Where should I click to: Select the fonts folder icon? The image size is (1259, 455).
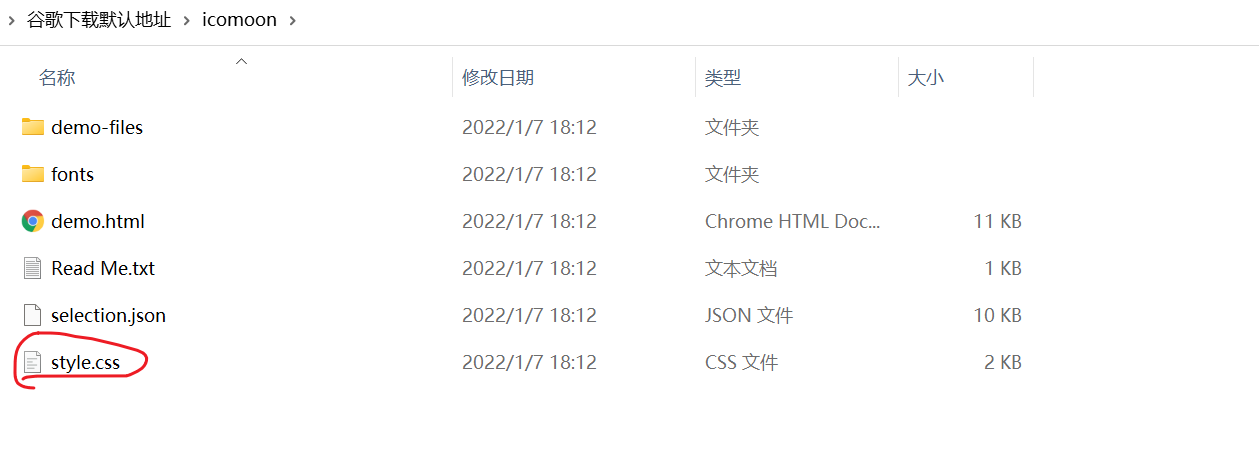pos(33,174)
